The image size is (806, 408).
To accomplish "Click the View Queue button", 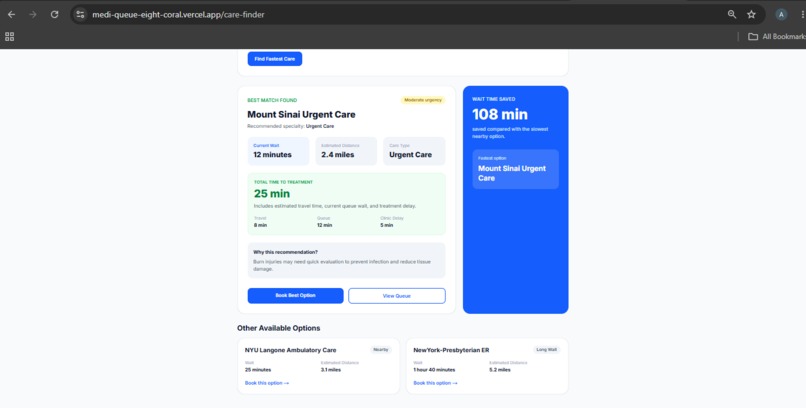I will coord(397,295).
